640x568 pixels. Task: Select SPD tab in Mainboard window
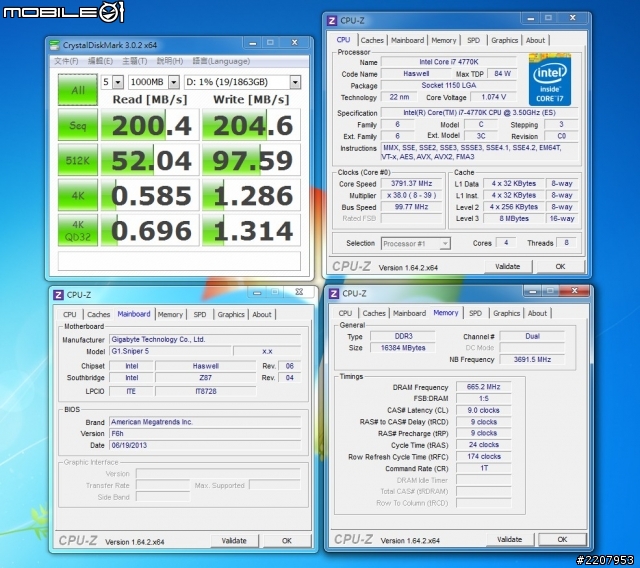[200, 315]
